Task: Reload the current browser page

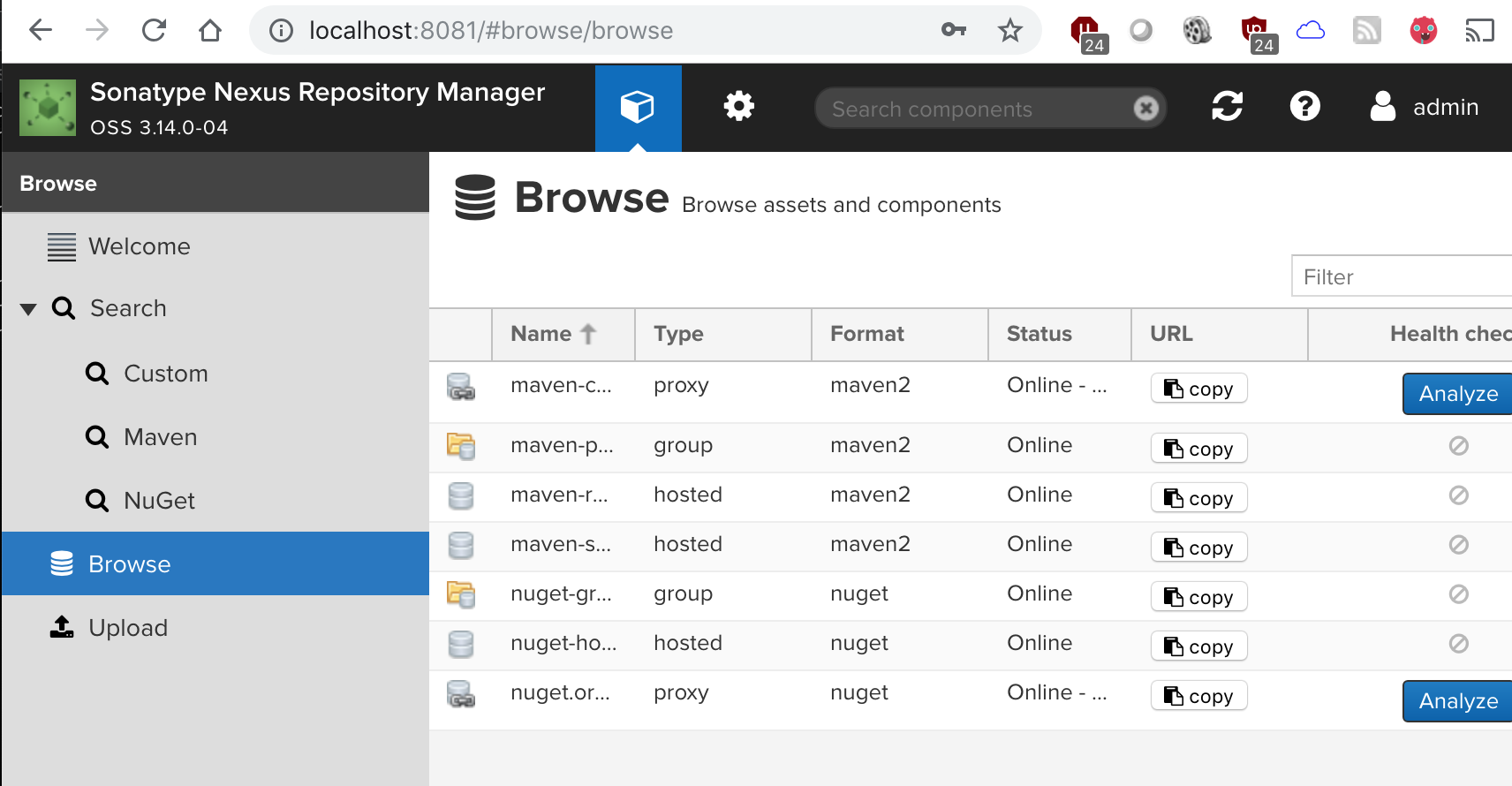Action: pyautogui.click(x=154, y=31)
